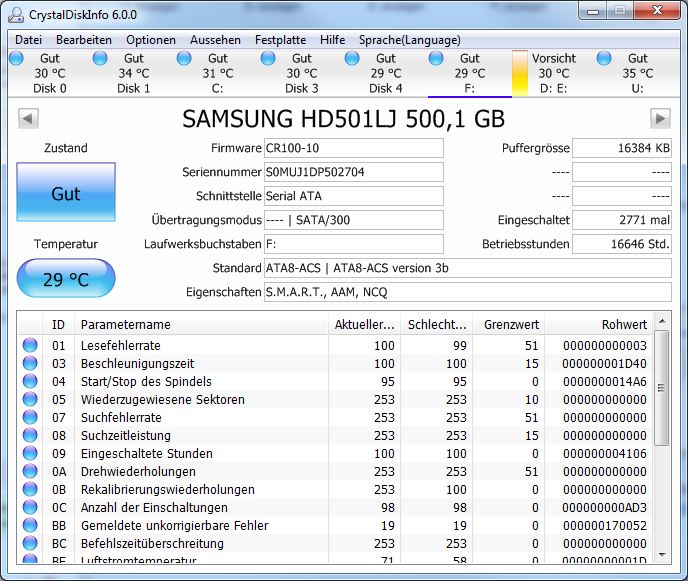Click status dot for Gemeldete unkorrigierbare Fehler

(x=30, y=525)
